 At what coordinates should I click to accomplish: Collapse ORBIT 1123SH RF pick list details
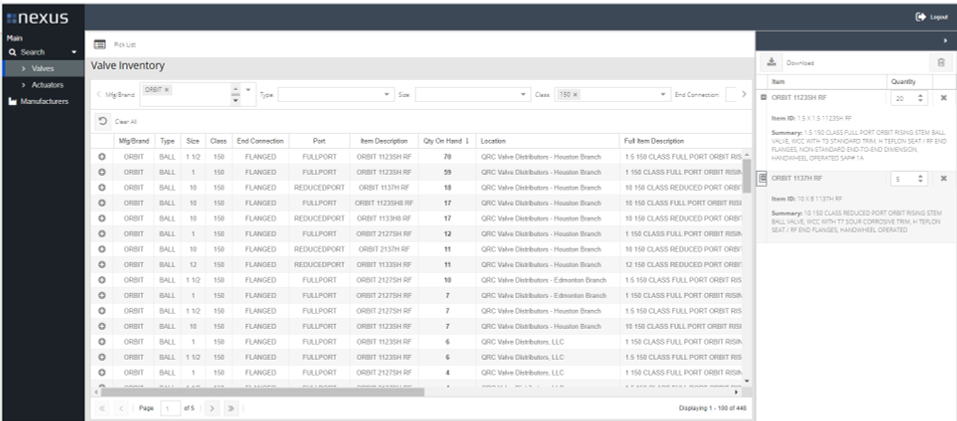[763, 97]
